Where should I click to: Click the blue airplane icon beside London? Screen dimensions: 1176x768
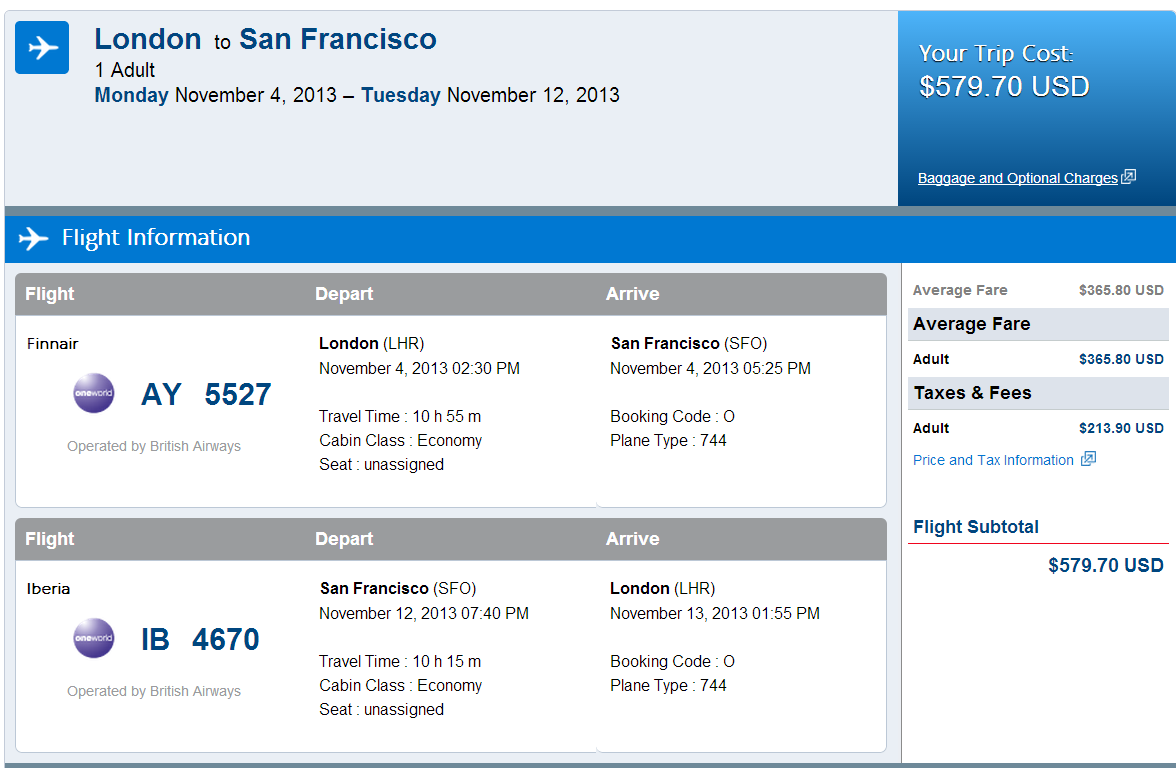[x=42, y=47]
